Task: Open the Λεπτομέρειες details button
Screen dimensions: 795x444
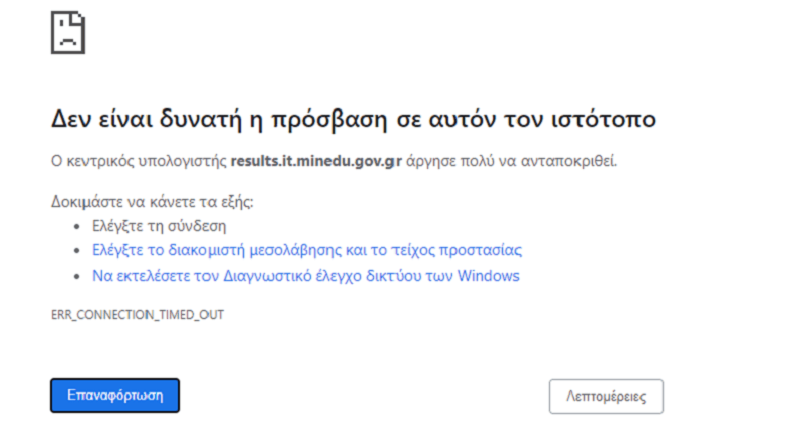Action: (606, 396)
